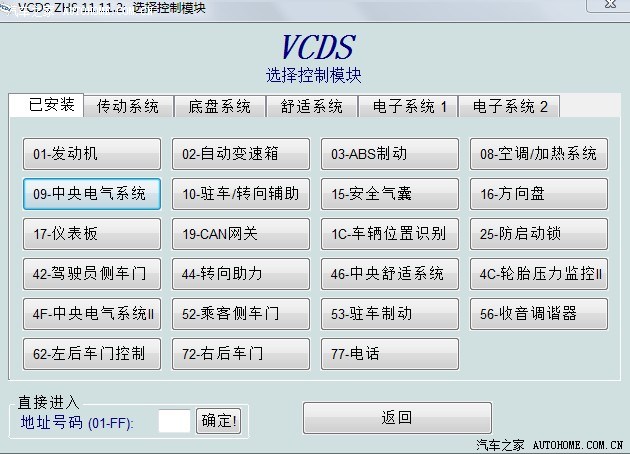Open the 01-发动机 engine module
The height and width of the screenshot is (454, 630).
point(91,154)
